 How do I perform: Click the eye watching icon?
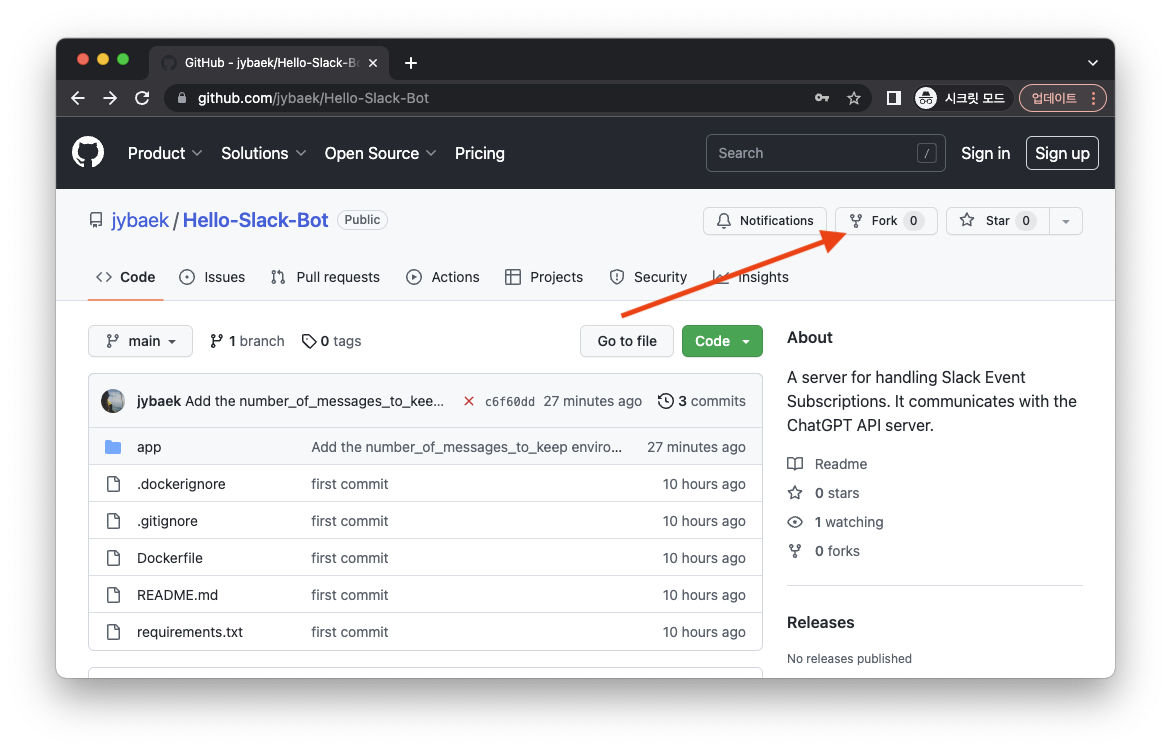pyautogui.click(x=795, y=522)
